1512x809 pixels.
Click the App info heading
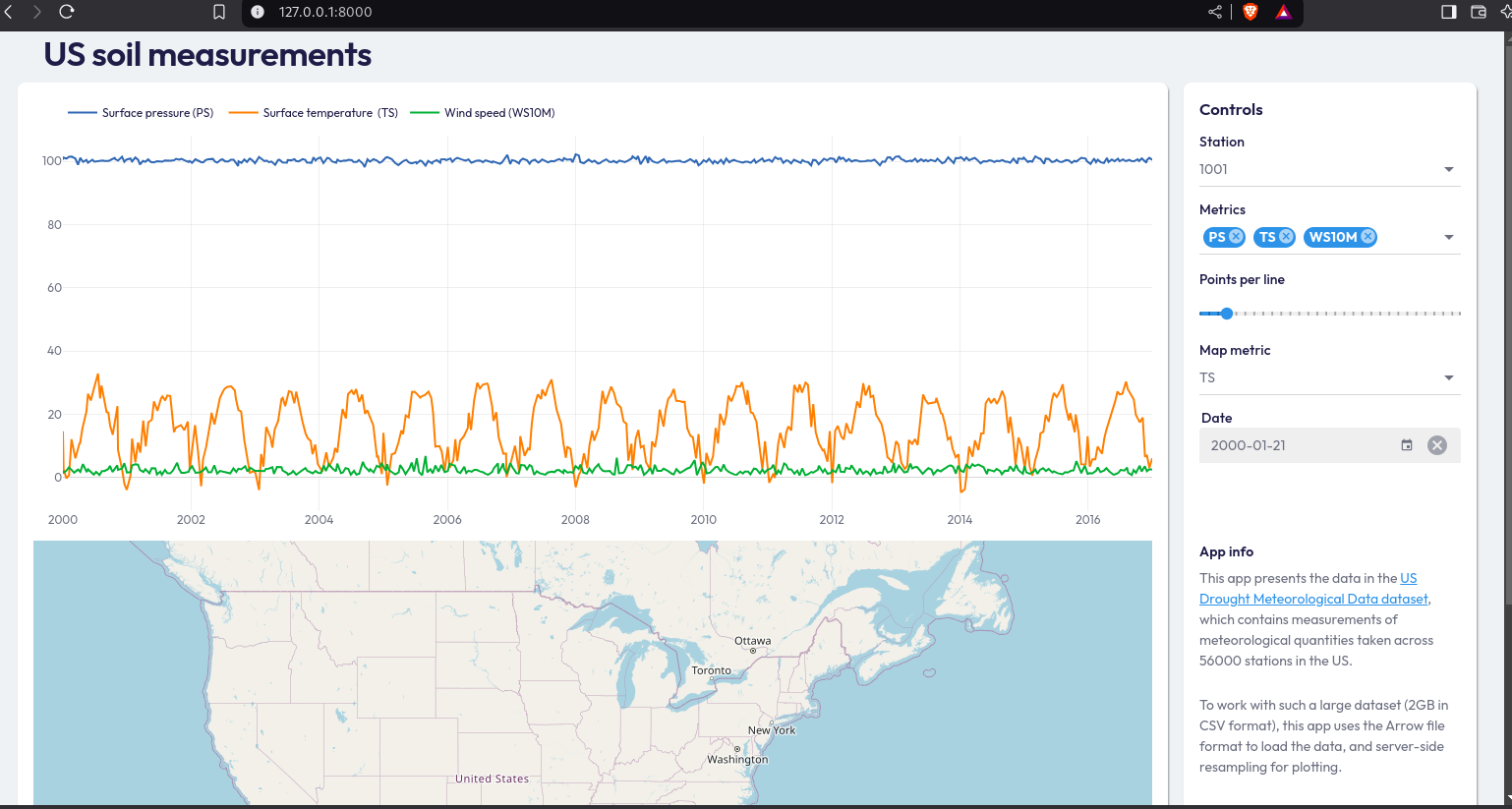[x=1226, y=552]
